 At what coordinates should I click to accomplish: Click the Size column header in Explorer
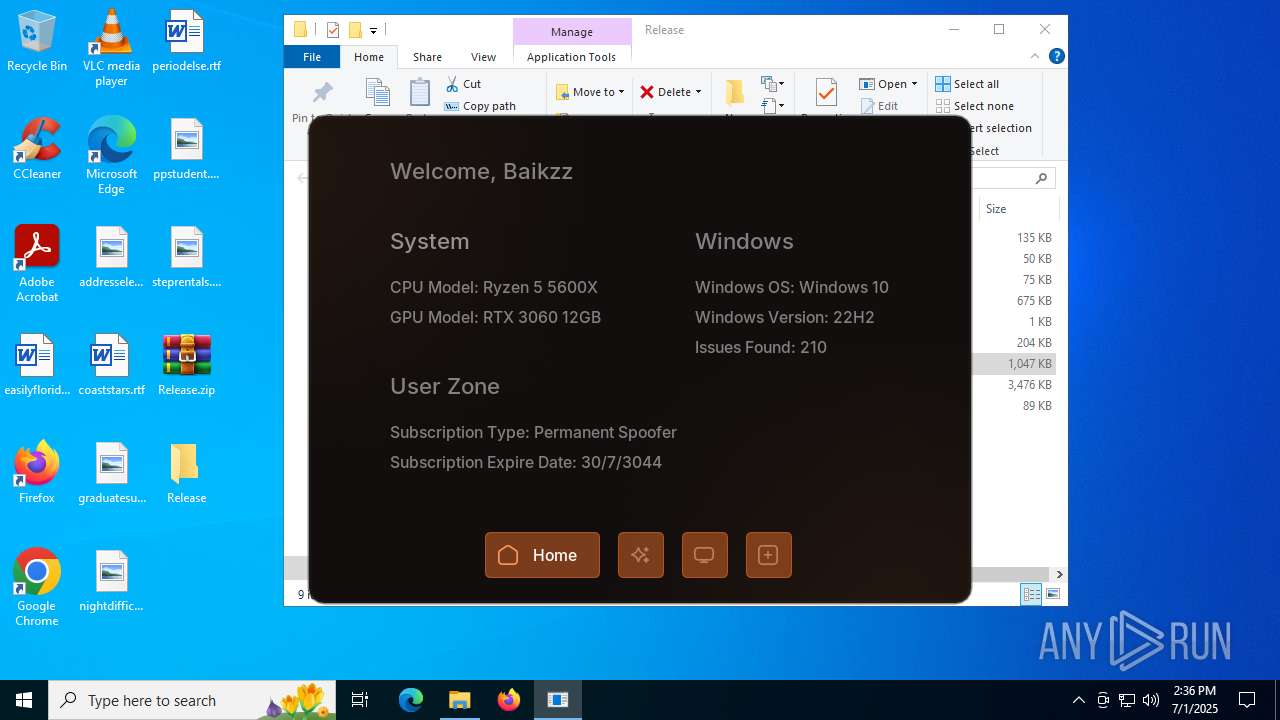[1018, 208]
